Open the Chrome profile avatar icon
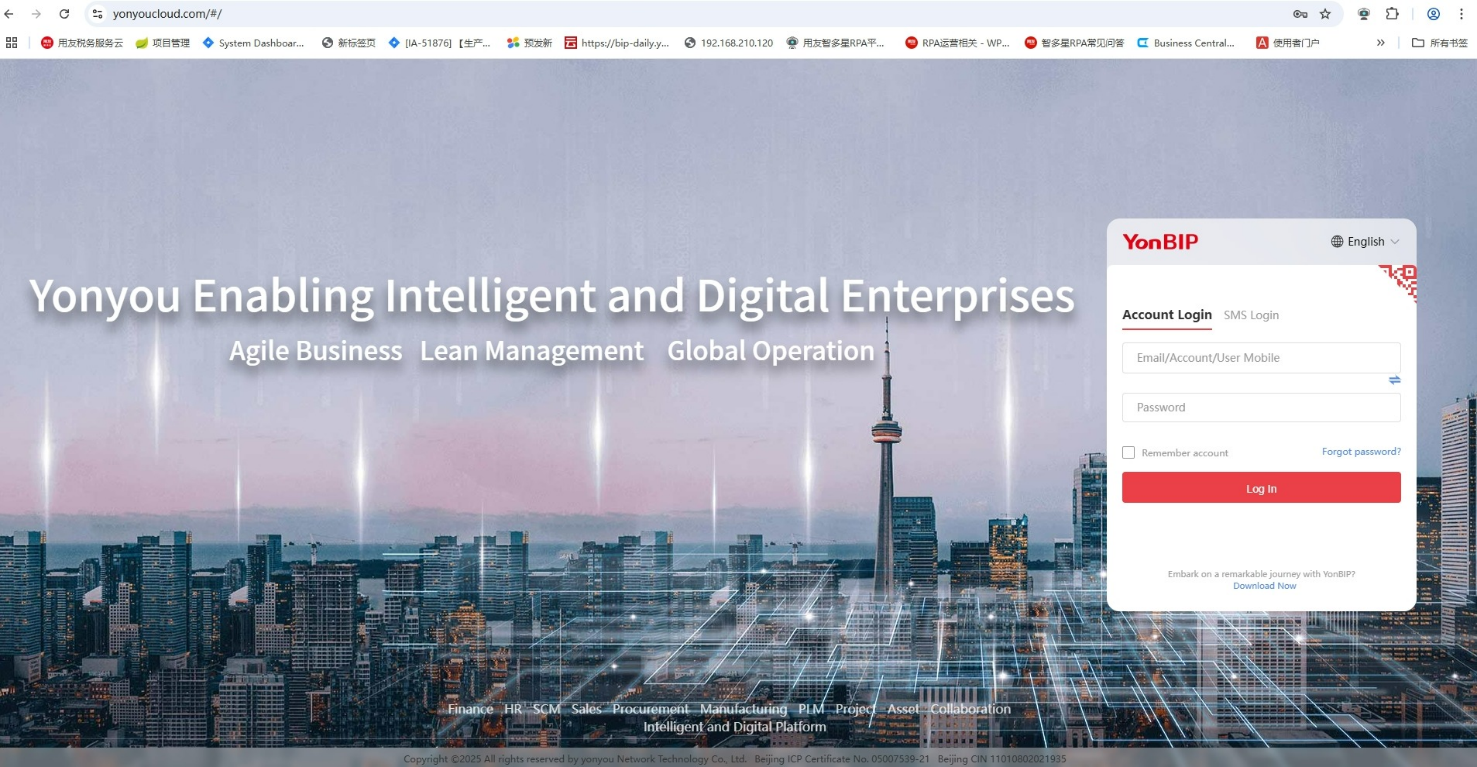This screenshot has width=1477, height=767. coord(1433,14)
